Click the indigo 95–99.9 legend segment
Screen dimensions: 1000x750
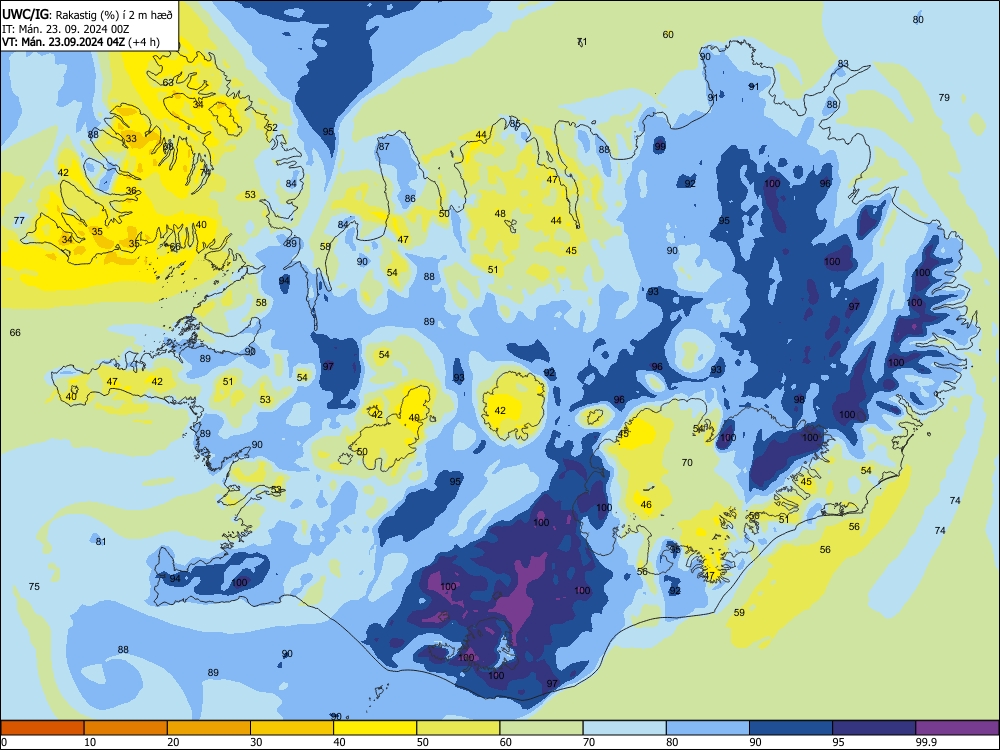(874, 728)
